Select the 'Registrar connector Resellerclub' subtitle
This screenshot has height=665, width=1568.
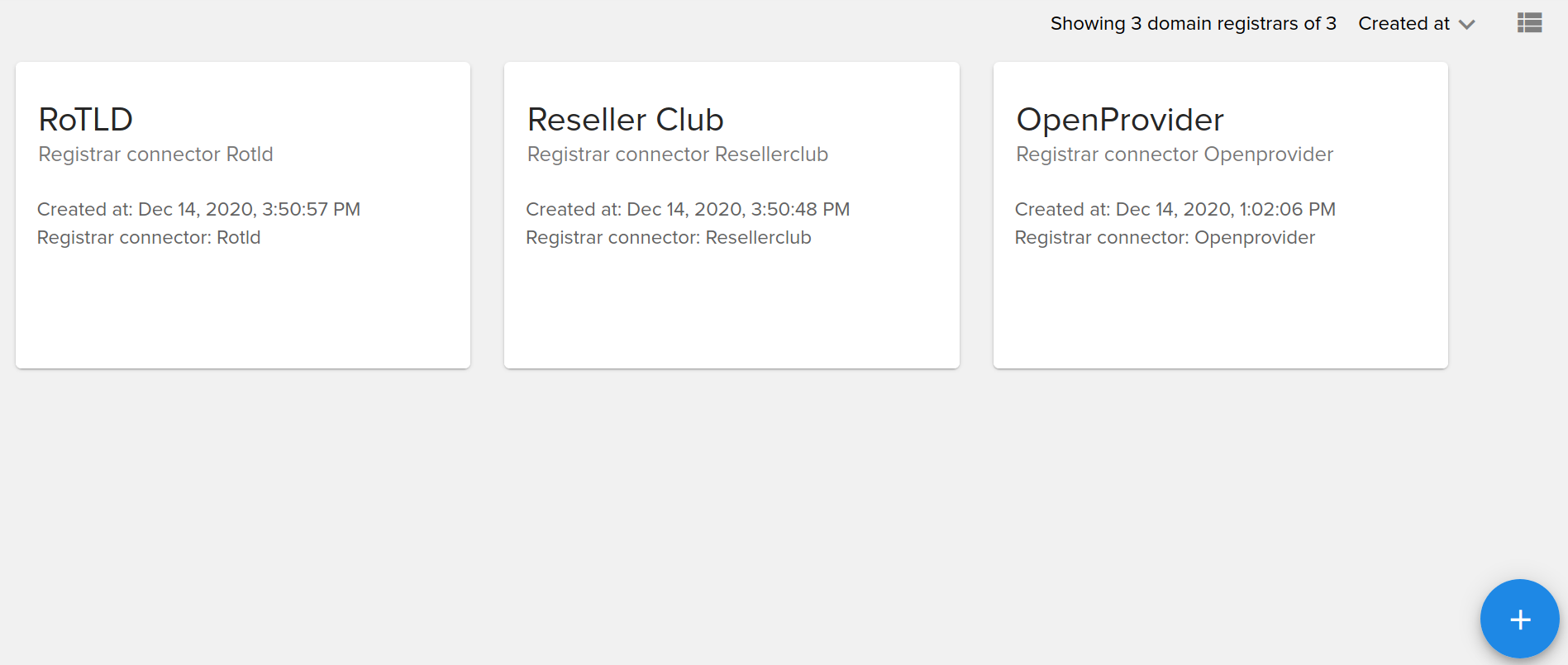(677, 154)
